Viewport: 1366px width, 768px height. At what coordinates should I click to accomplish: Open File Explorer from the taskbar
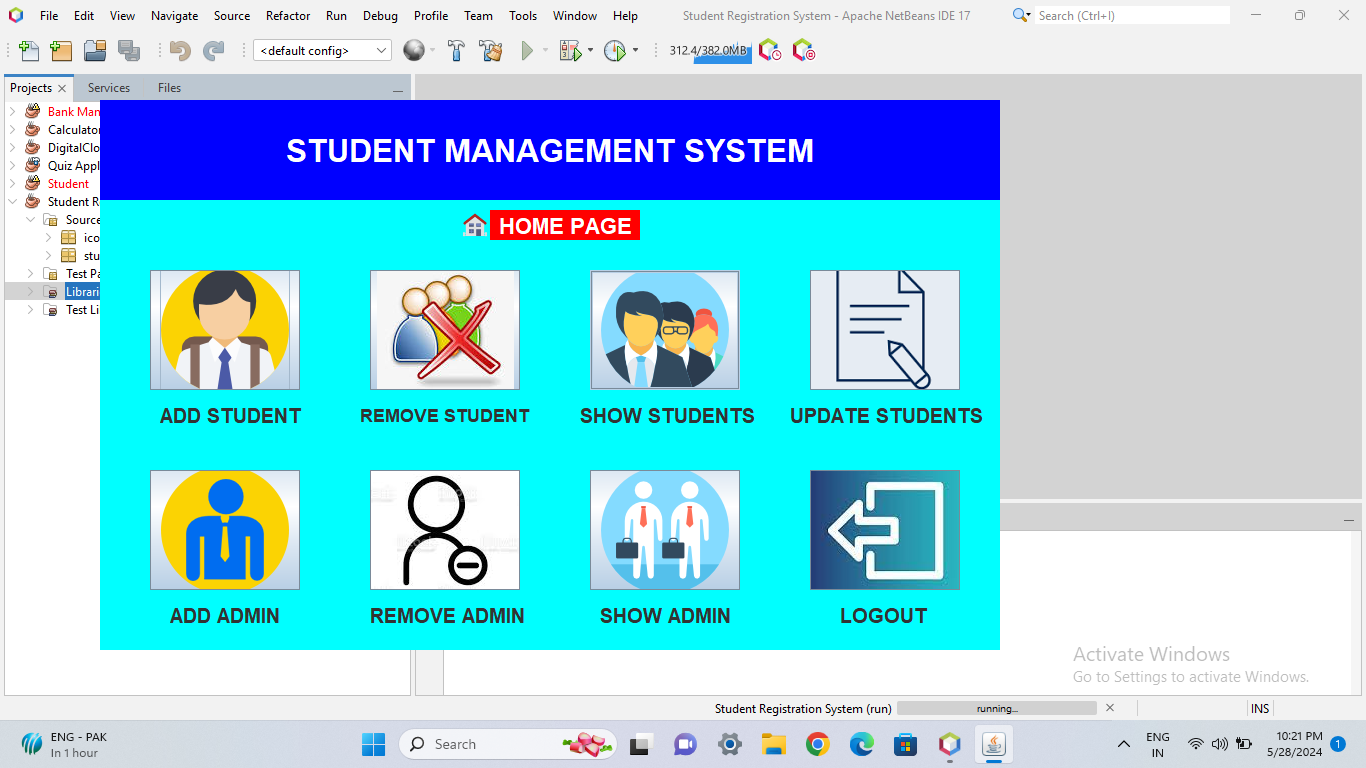coord(774,744)
